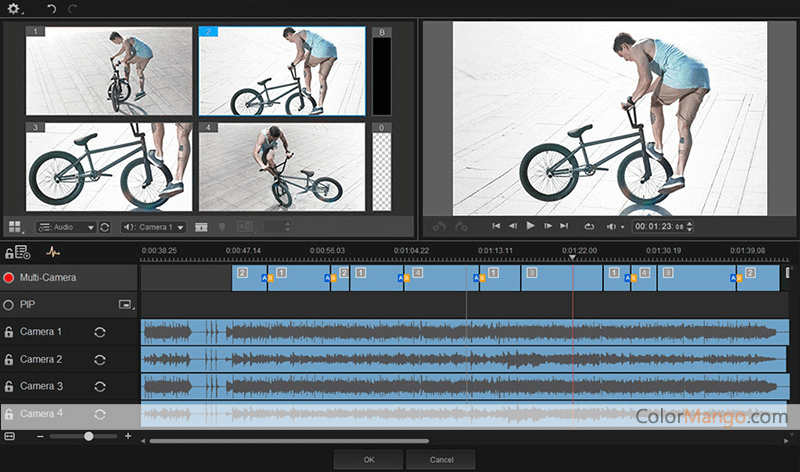Click the timeline zoom slider handle
The height and width of the screenshot is (472, 800).
(x=89, y=436)
